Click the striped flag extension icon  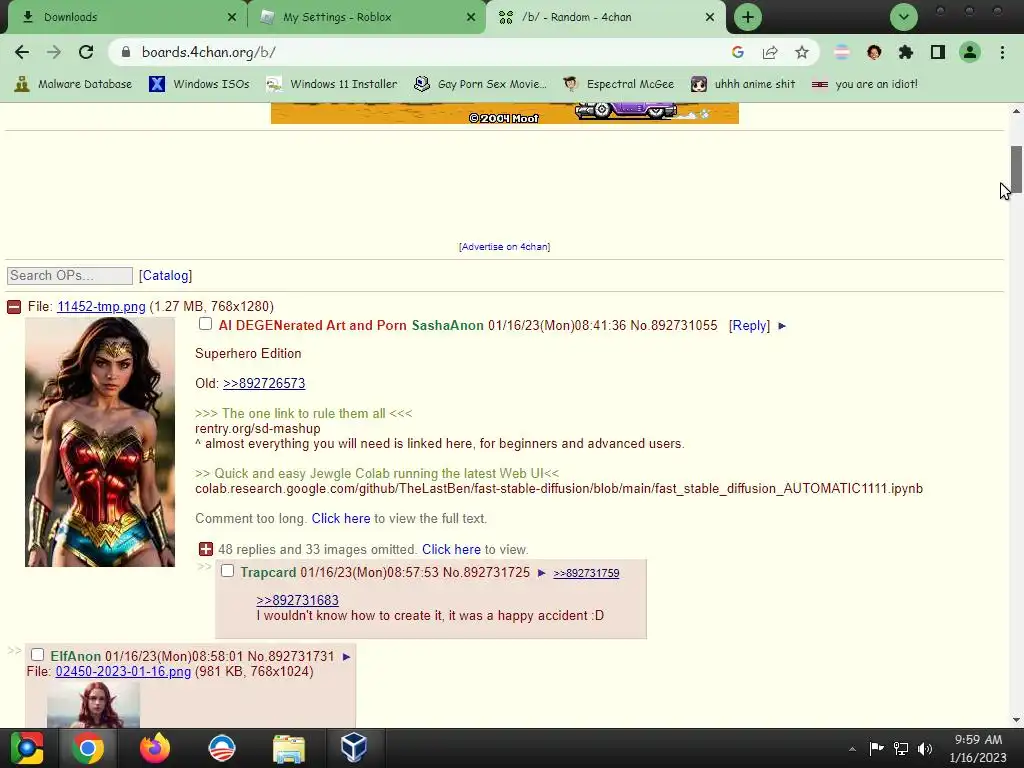(842, 52)
